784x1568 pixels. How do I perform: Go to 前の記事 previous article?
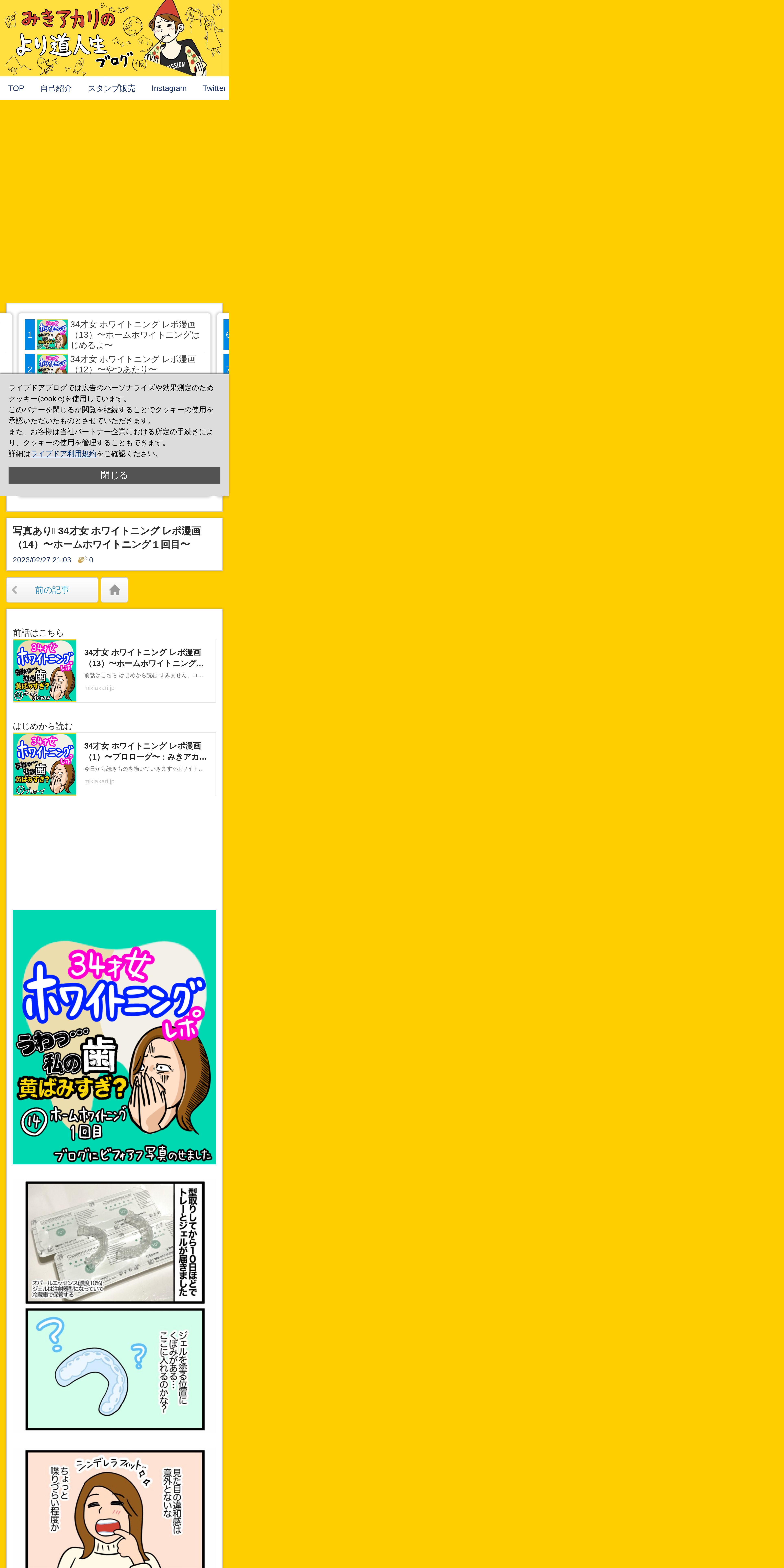(x=52, y=590)
